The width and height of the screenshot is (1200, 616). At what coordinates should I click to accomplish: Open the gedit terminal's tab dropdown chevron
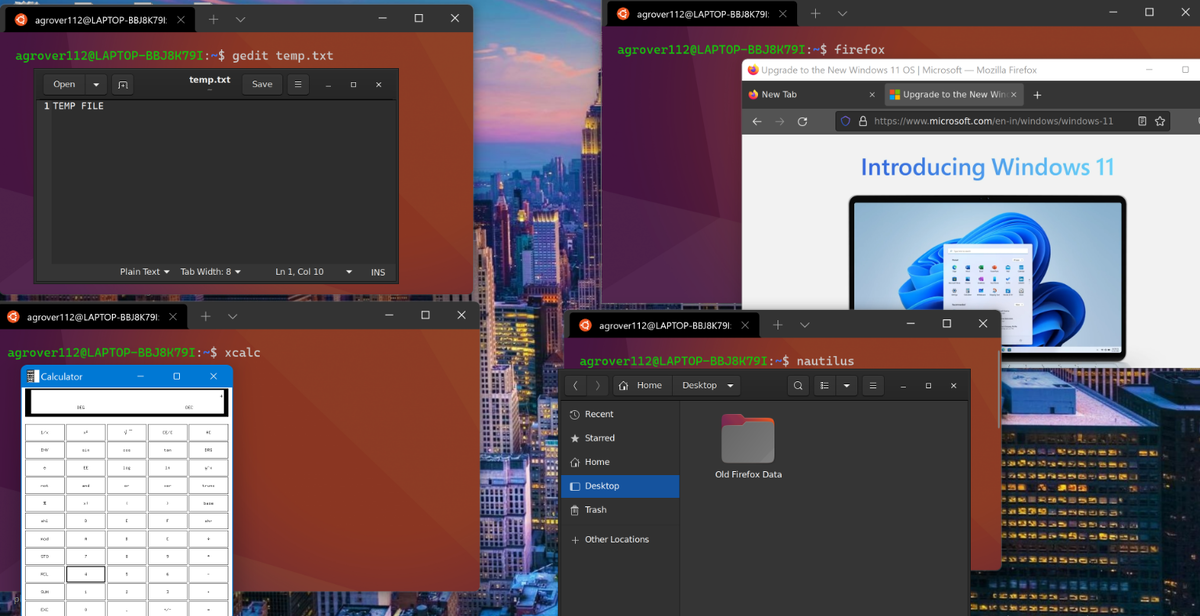click(240, 19)
